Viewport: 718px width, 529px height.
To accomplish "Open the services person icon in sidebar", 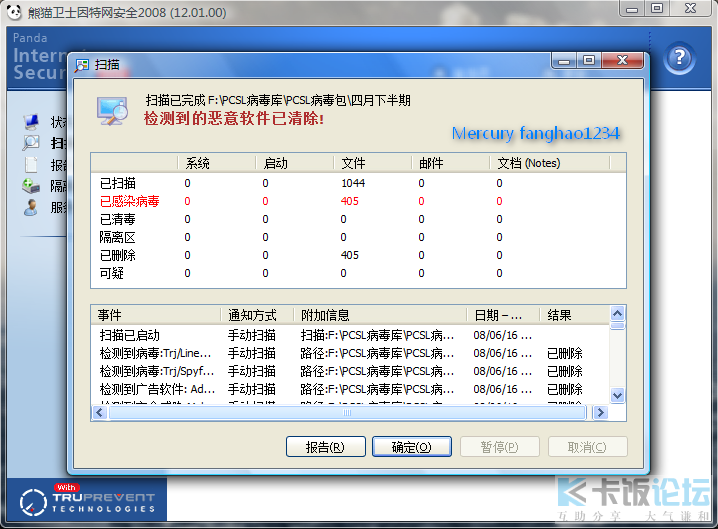I will (31, 207).
